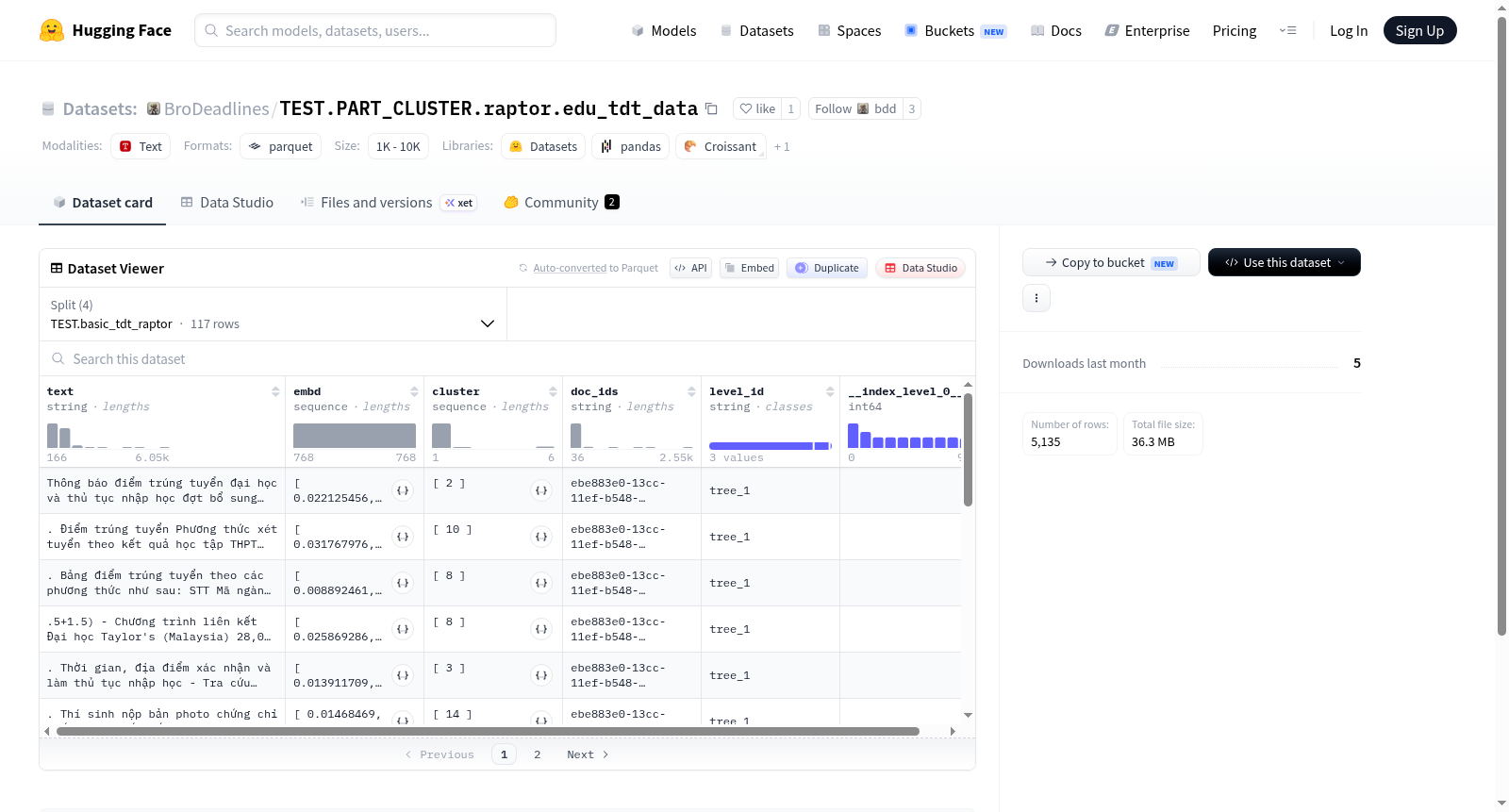The height and width of the screenshot is (812, 1509).
Task: Expand cluster value [ 2 ]
Action: click(541, 490)
